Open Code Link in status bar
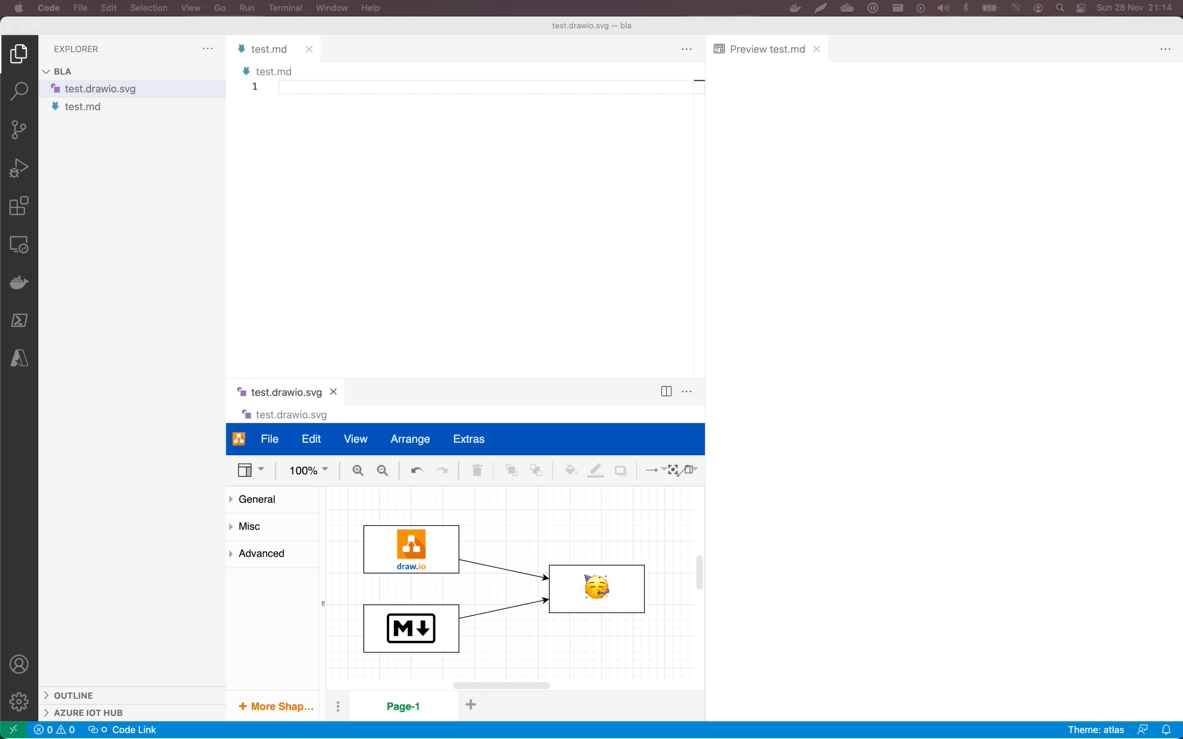1183x739 pixels. coord(122,730)
